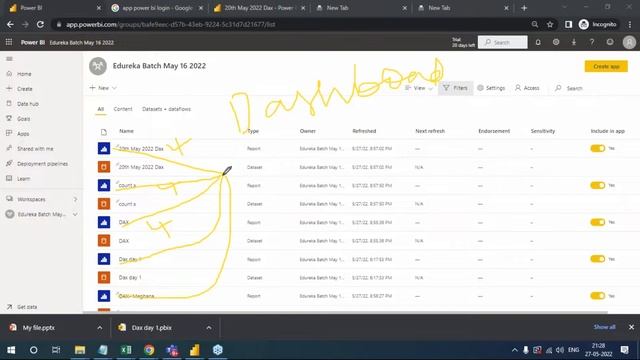The image size is (640, 360).
Task: Open the View dropdown
Action: pos(419,88)
